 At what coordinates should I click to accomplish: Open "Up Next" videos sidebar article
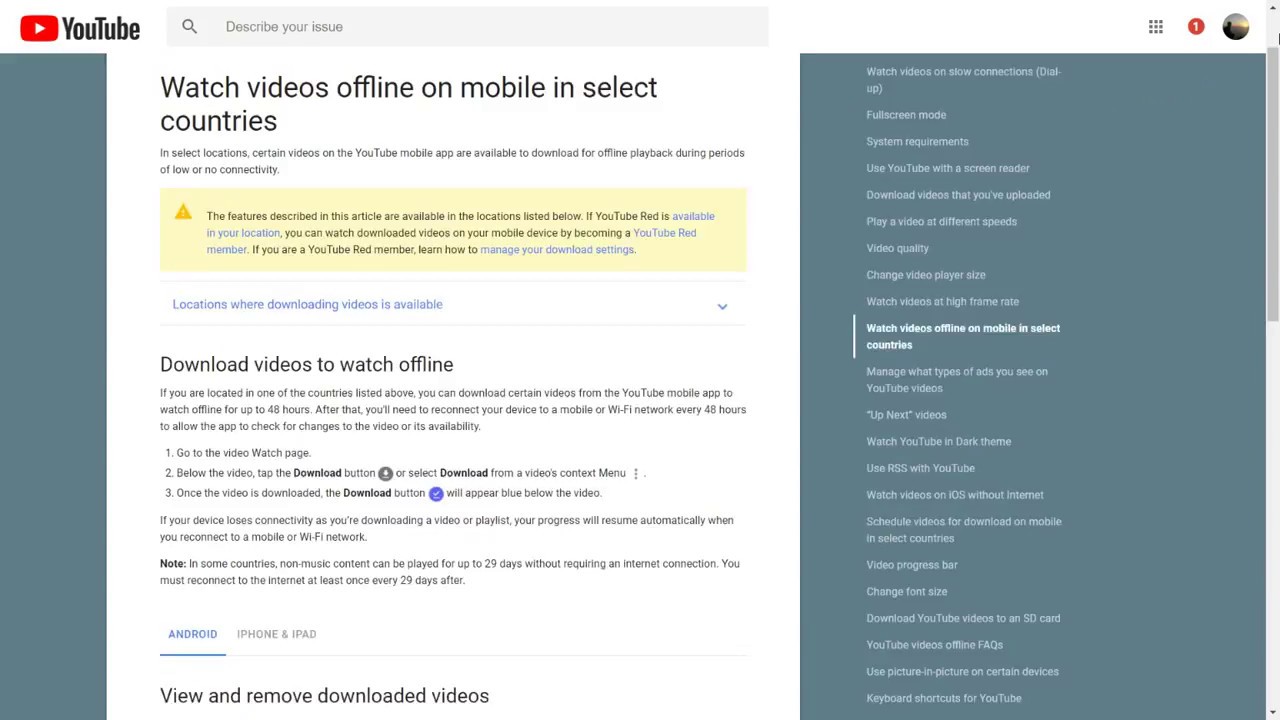coord(906,415)
